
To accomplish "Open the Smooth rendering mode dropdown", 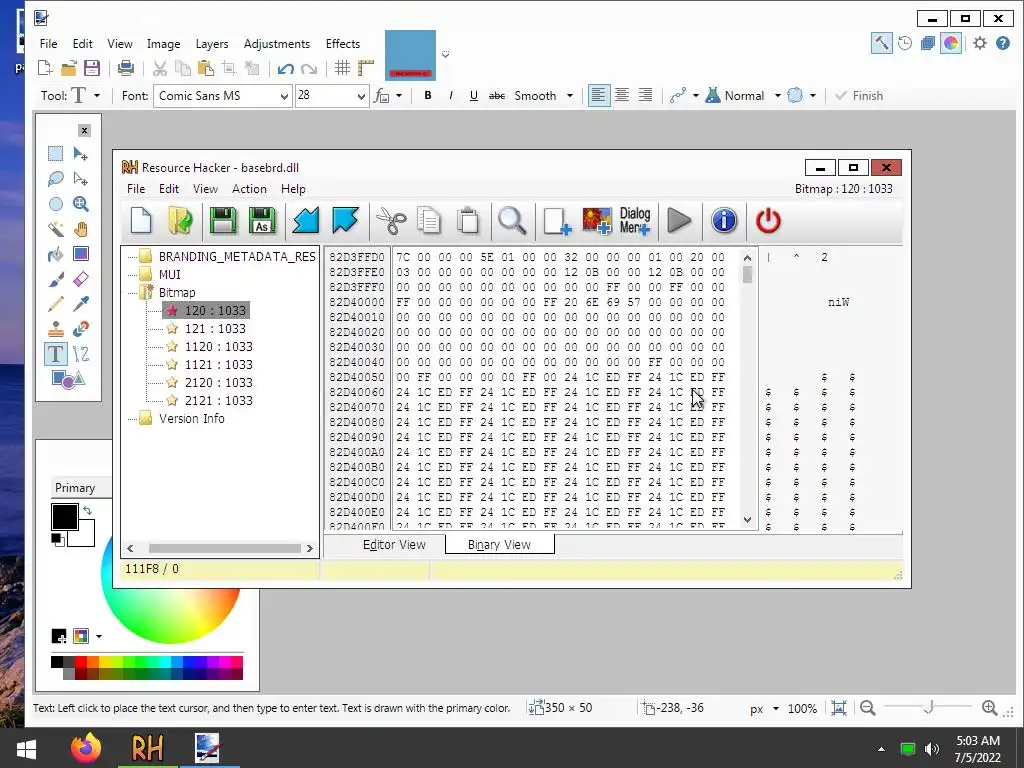I will [569, 95].
